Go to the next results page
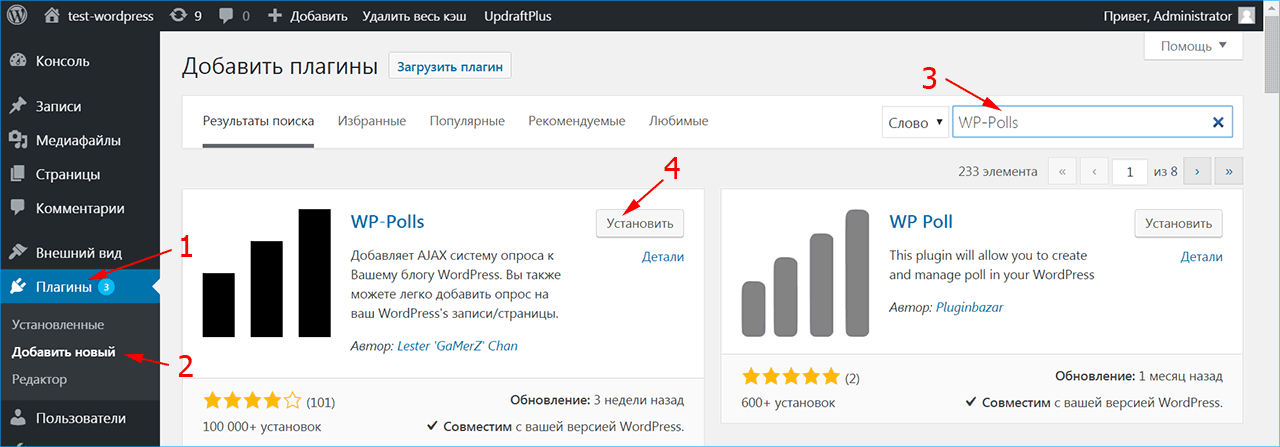 click(1197, 172)
